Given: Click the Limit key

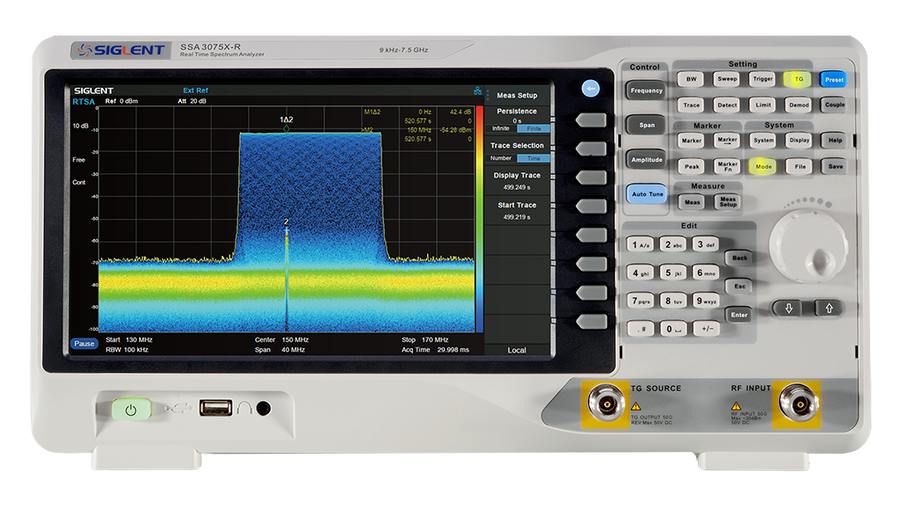Looking at the screenshot, I should click(762, 105).
